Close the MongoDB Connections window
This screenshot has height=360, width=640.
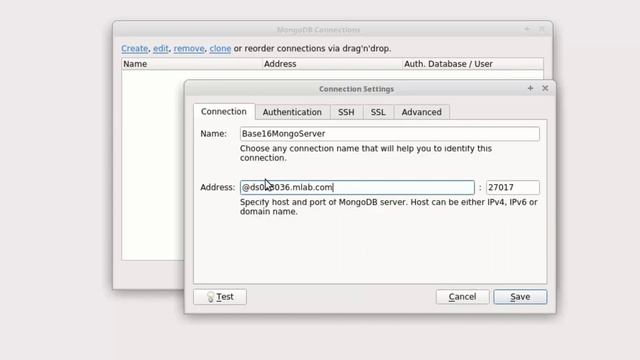(542, 29)
